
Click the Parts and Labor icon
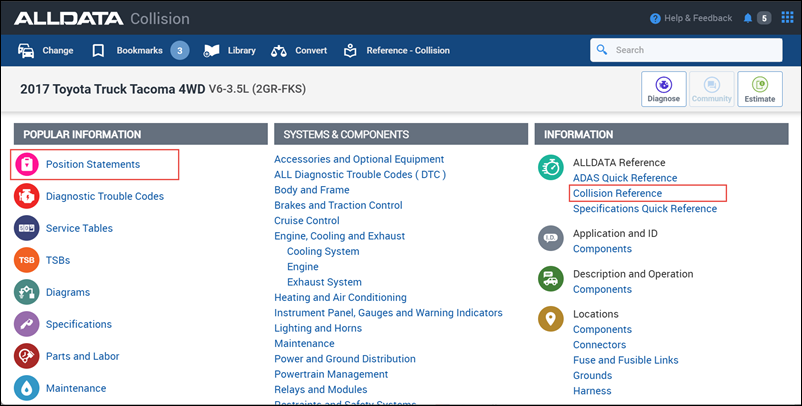click(x=27, y=356)
